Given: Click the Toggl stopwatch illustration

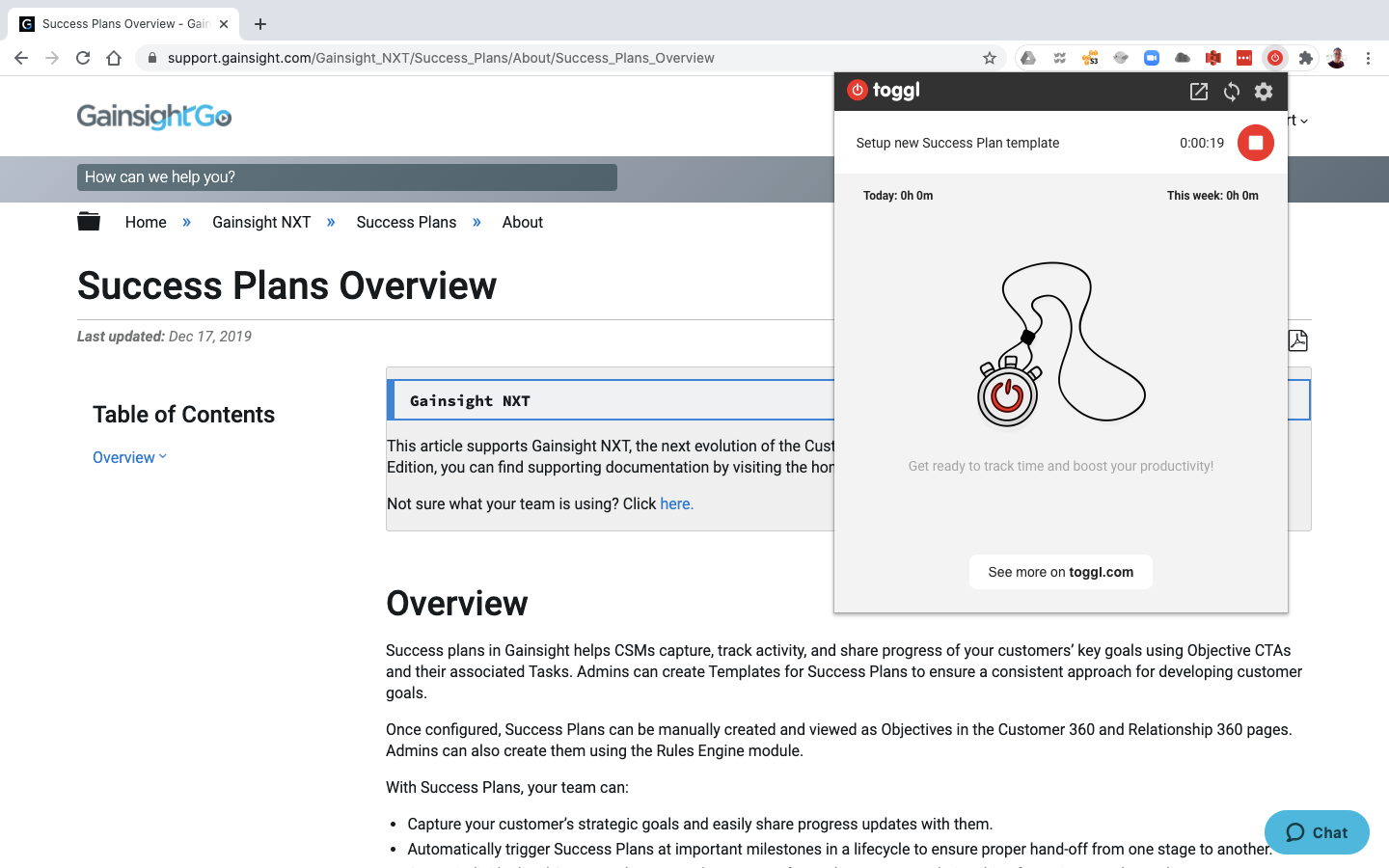Looking at the screenshot, I should point(1061,344).
